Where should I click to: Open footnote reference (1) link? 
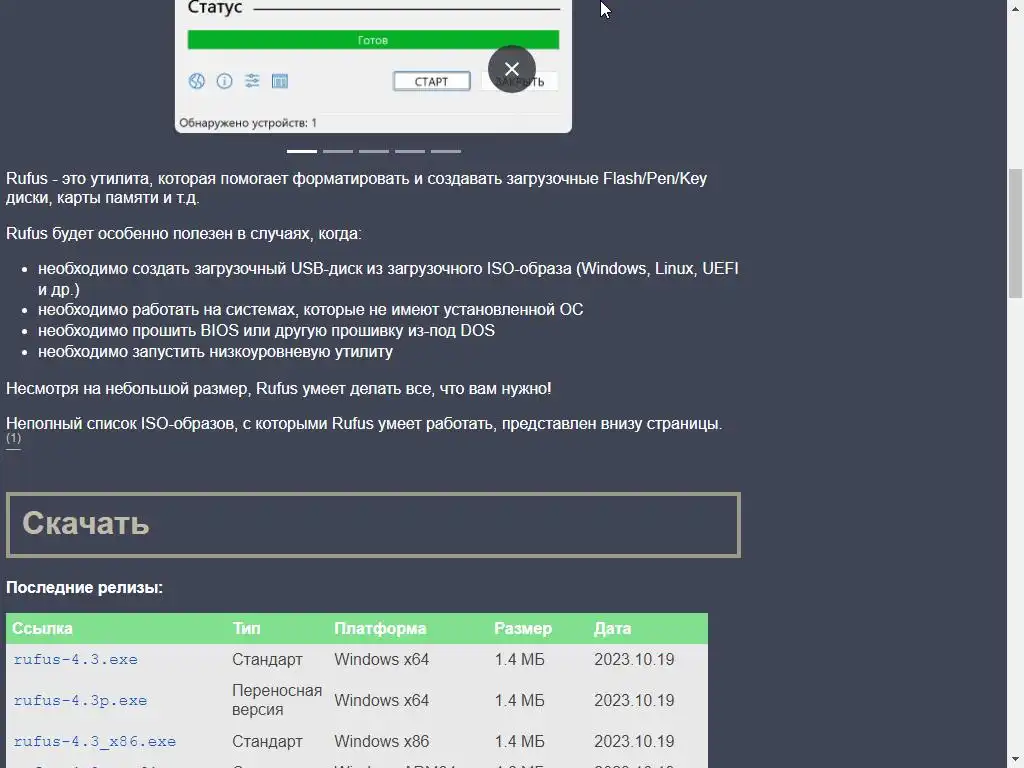coord(14,438)
